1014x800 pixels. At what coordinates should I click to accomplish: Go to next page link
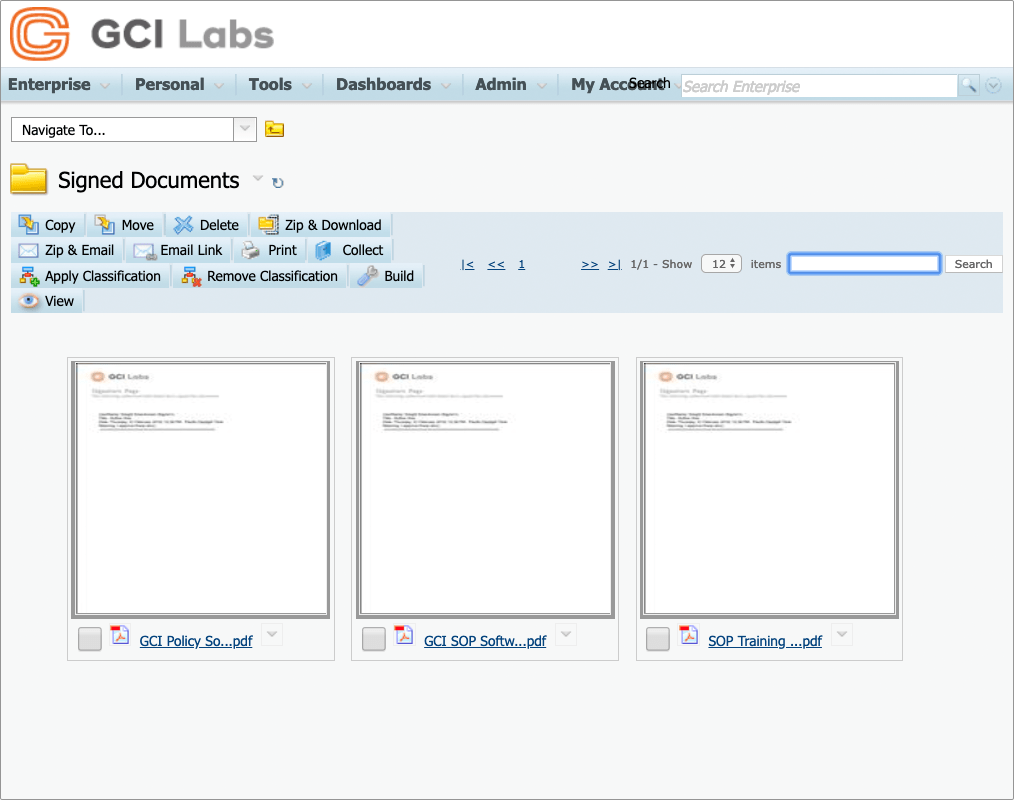(x=590, y=264)
